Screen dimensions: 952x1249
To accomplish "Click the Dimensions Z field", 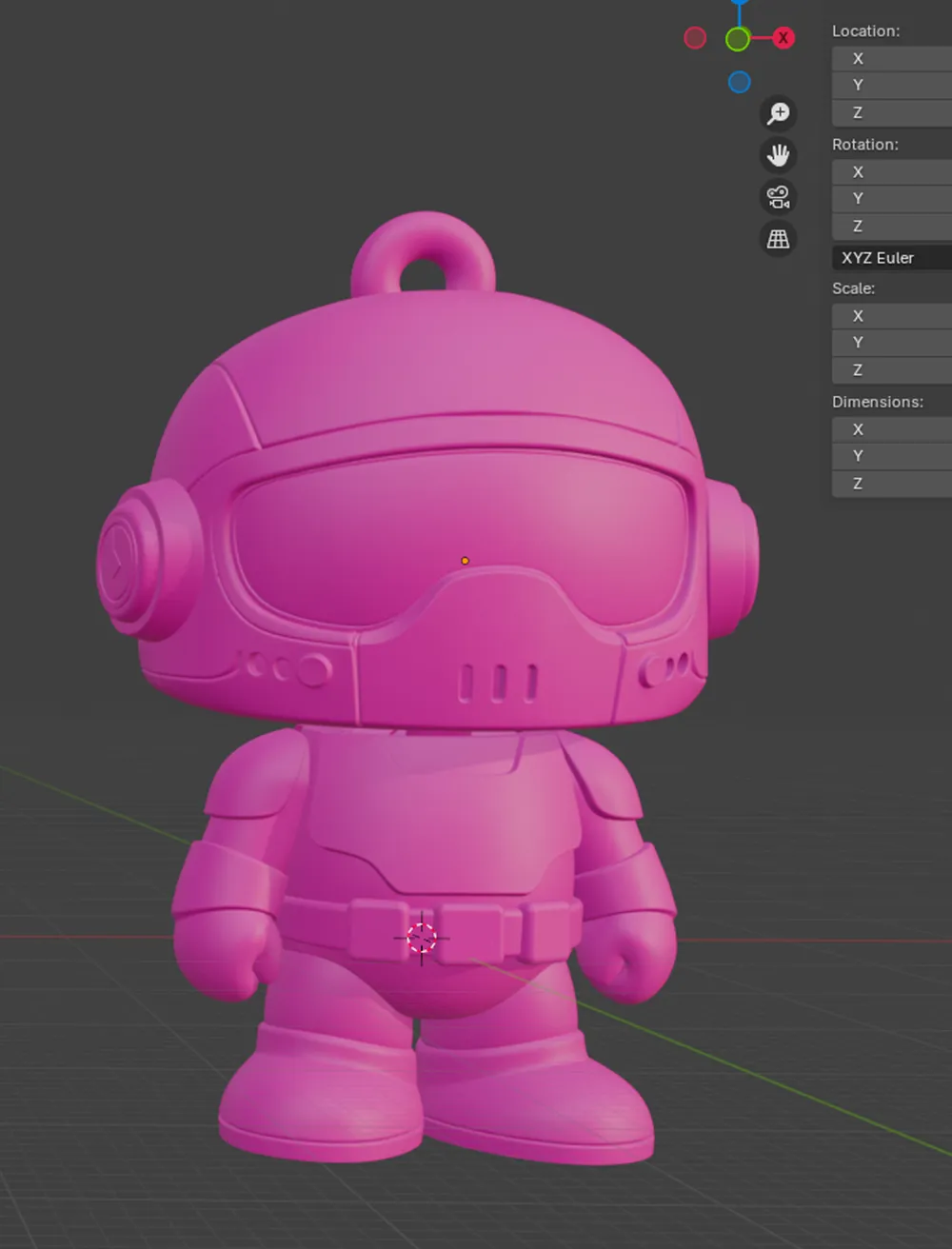I will click(892, 484).
